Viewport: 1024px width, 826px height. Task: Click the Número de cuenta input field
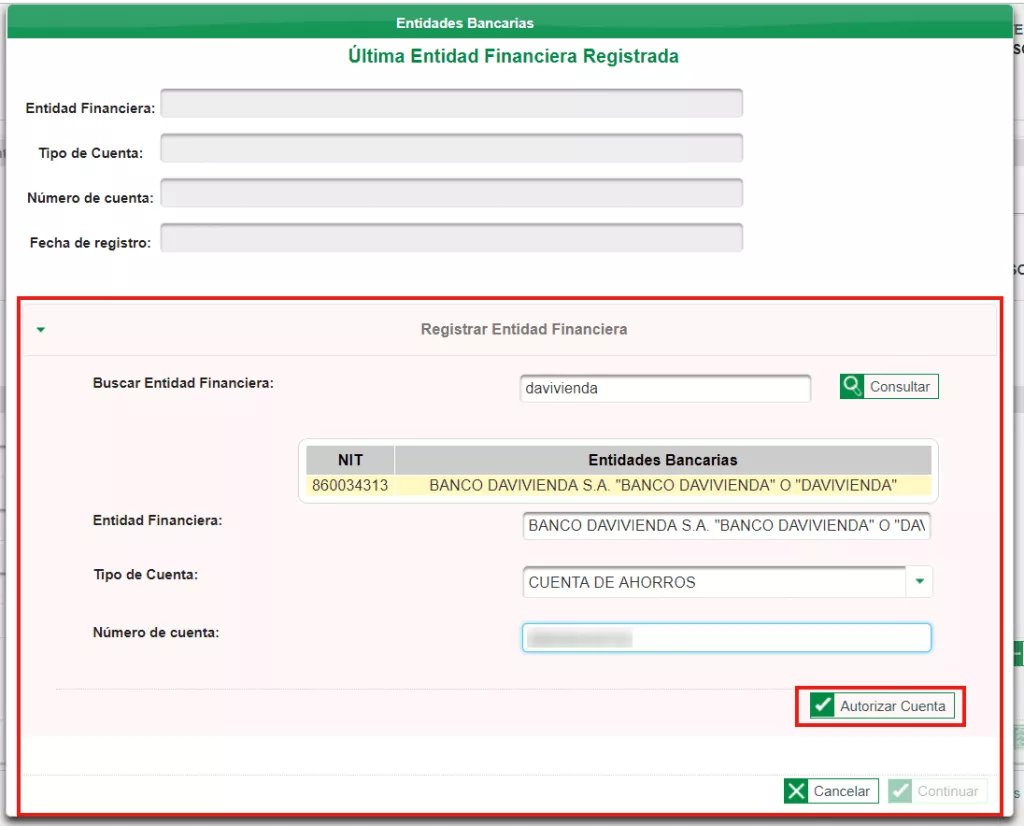726,637
